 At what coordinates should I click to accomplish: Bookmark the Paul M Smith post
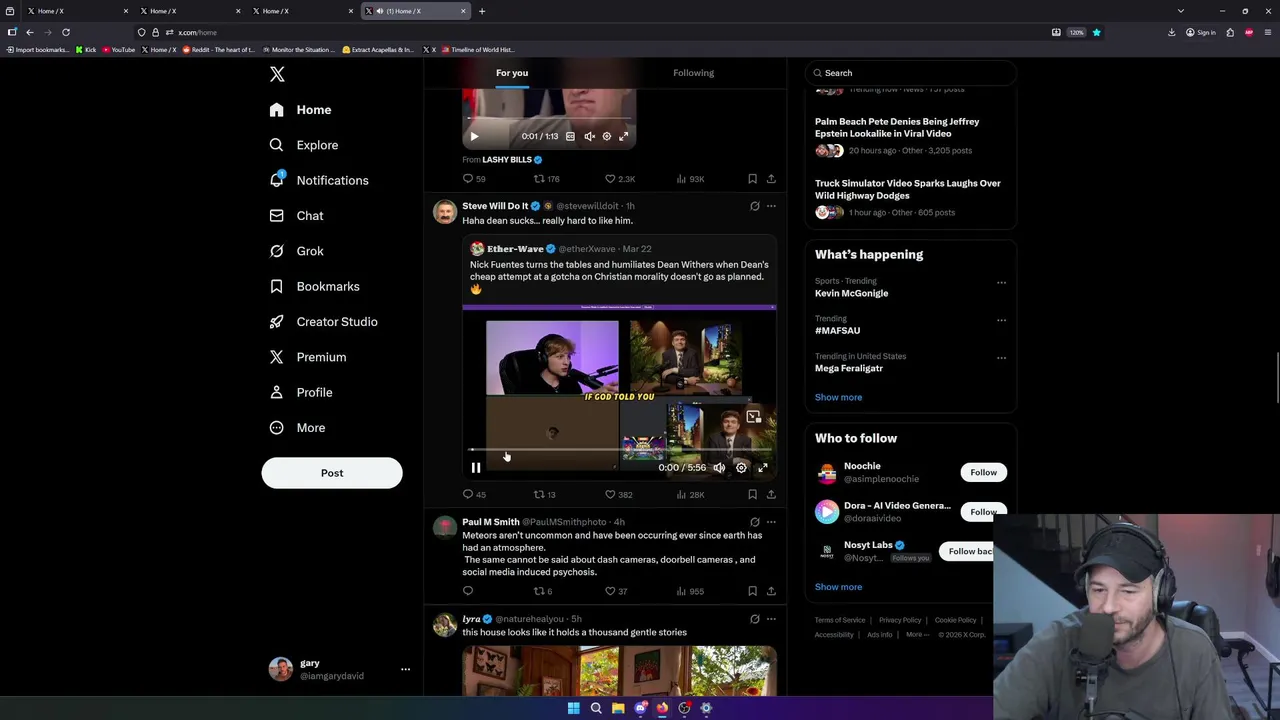click(752, 591)
